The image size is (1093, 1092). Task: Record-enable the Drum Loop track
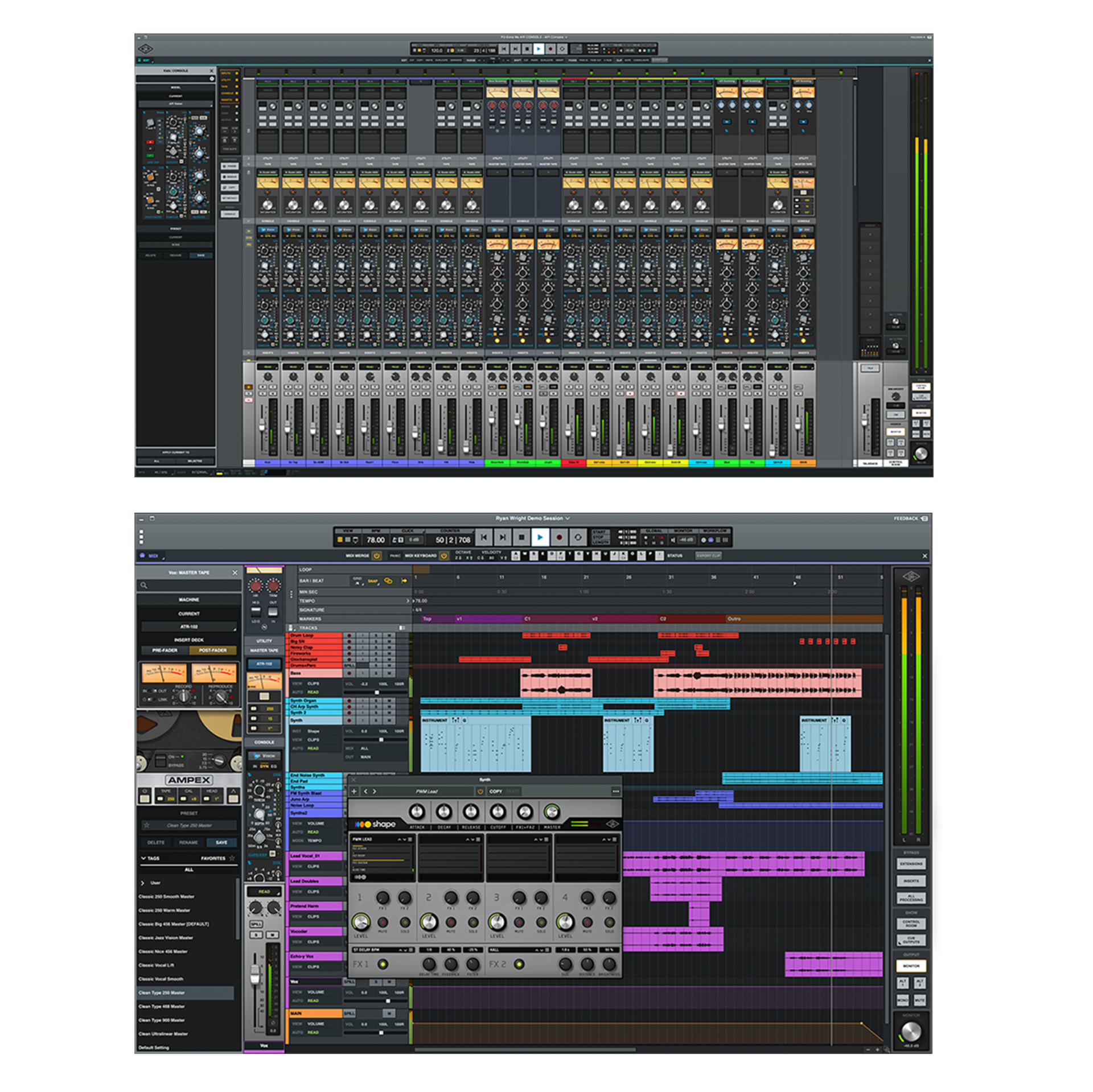349,635
